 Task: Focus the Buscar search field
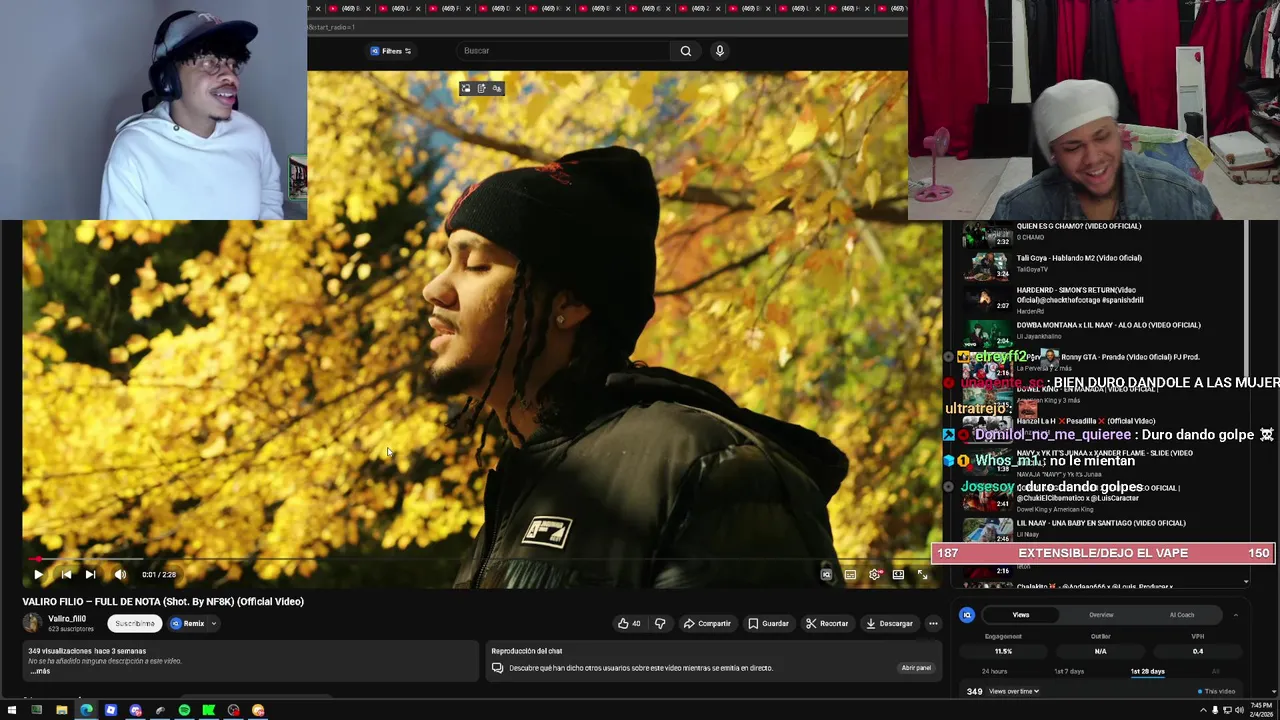tap(563, 51)
